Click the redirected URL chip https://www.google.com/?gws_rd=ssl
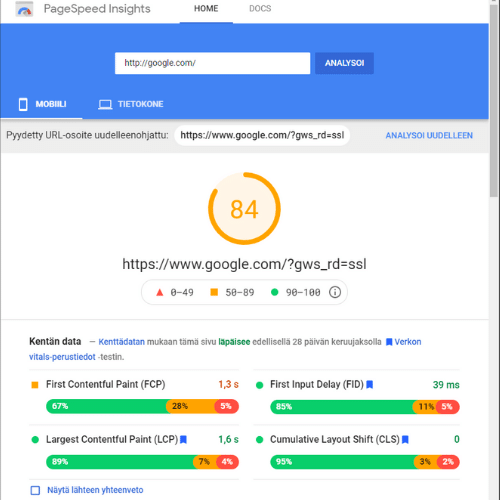500x500 pixels. (262, 135)
